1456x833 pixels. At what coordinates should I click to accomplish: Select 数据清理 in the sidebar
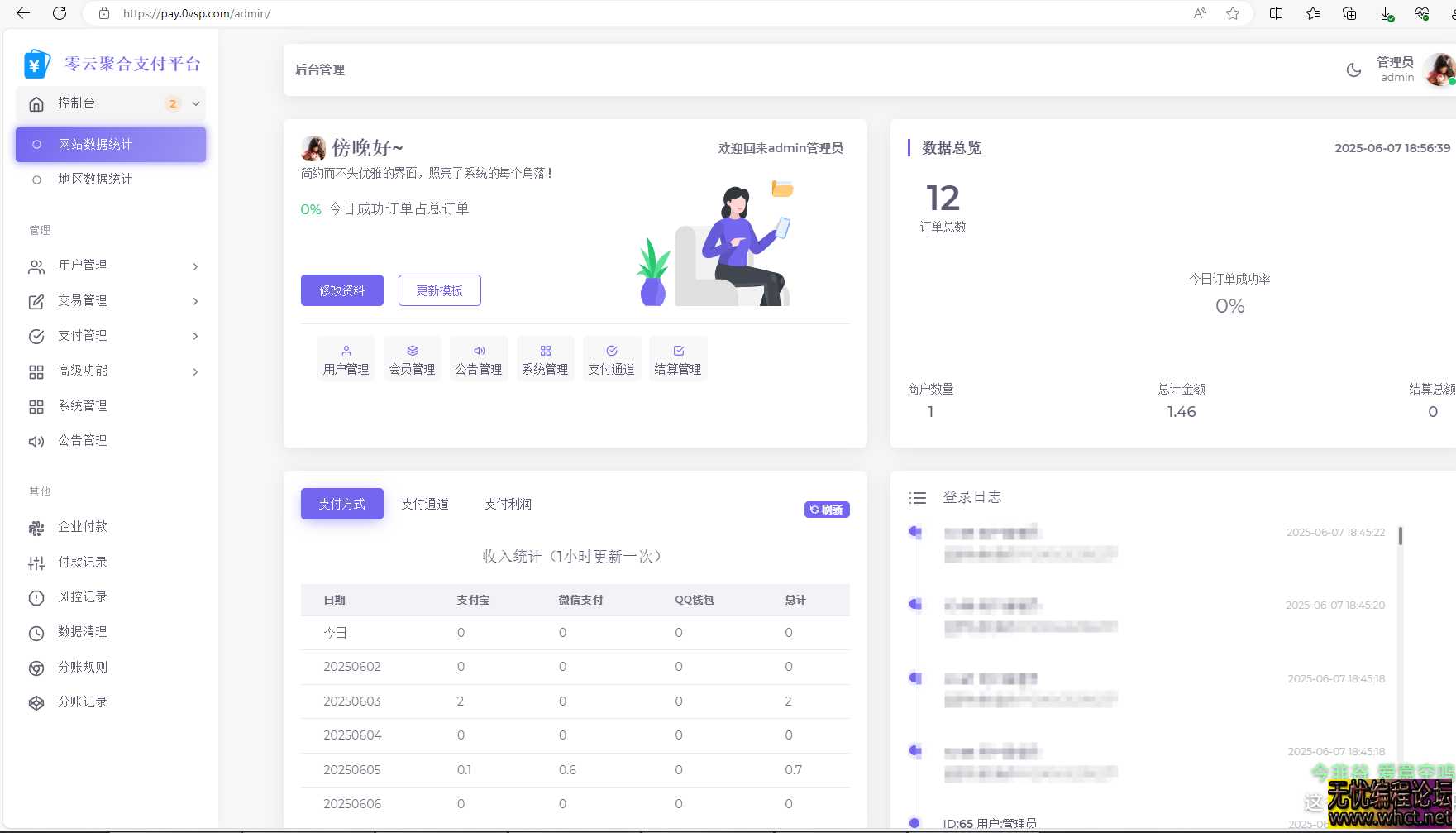(81, 631)
